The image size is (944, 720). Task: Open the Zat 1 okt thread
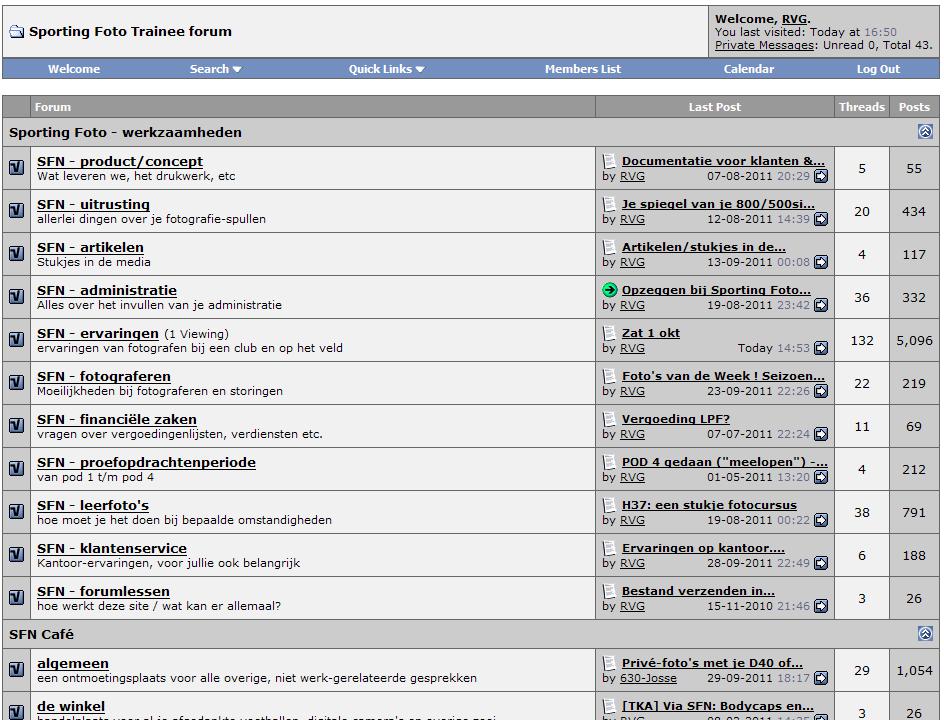coord(650,333)
